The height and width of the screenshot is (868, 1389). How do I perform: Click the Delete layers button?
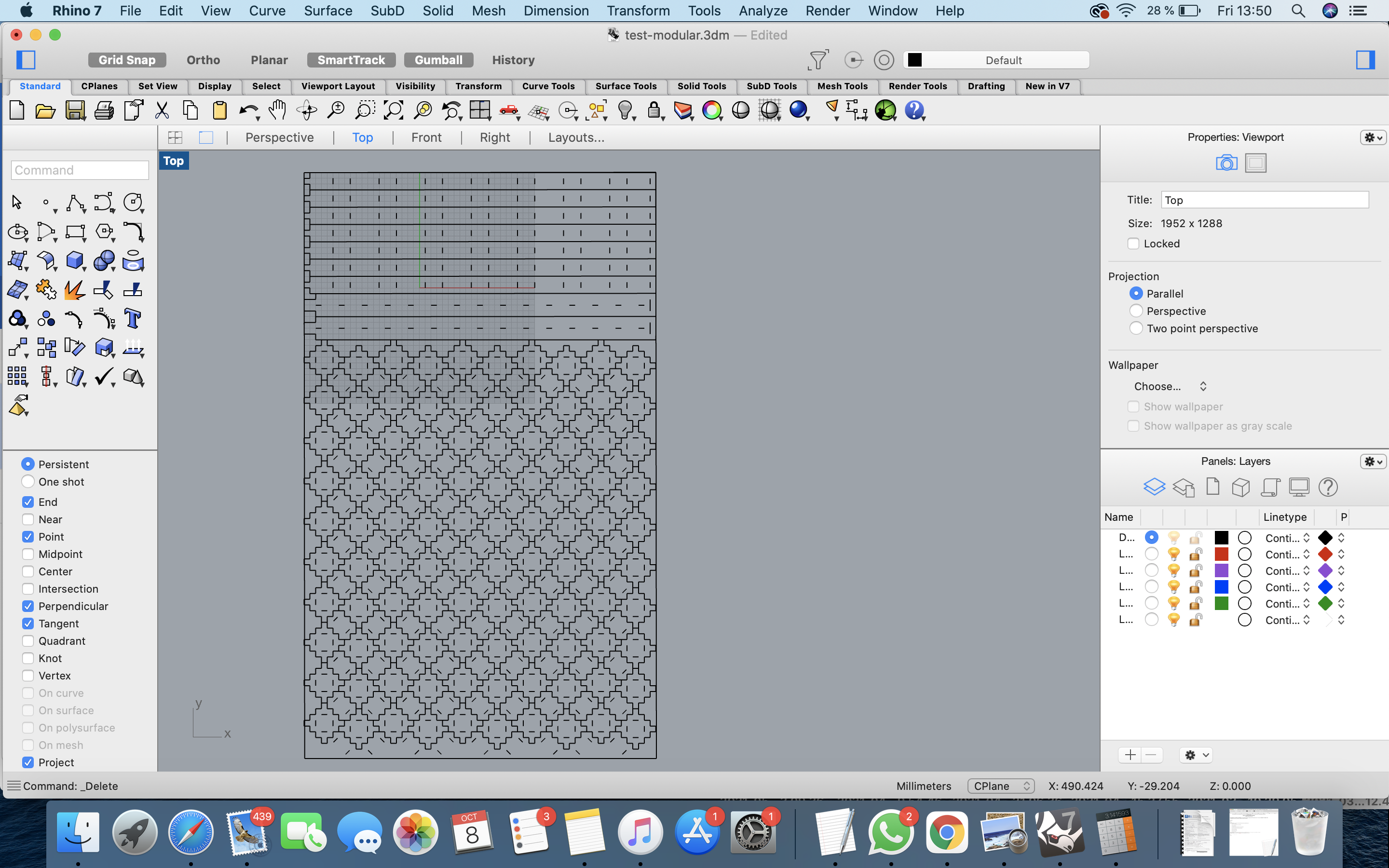1151,754
